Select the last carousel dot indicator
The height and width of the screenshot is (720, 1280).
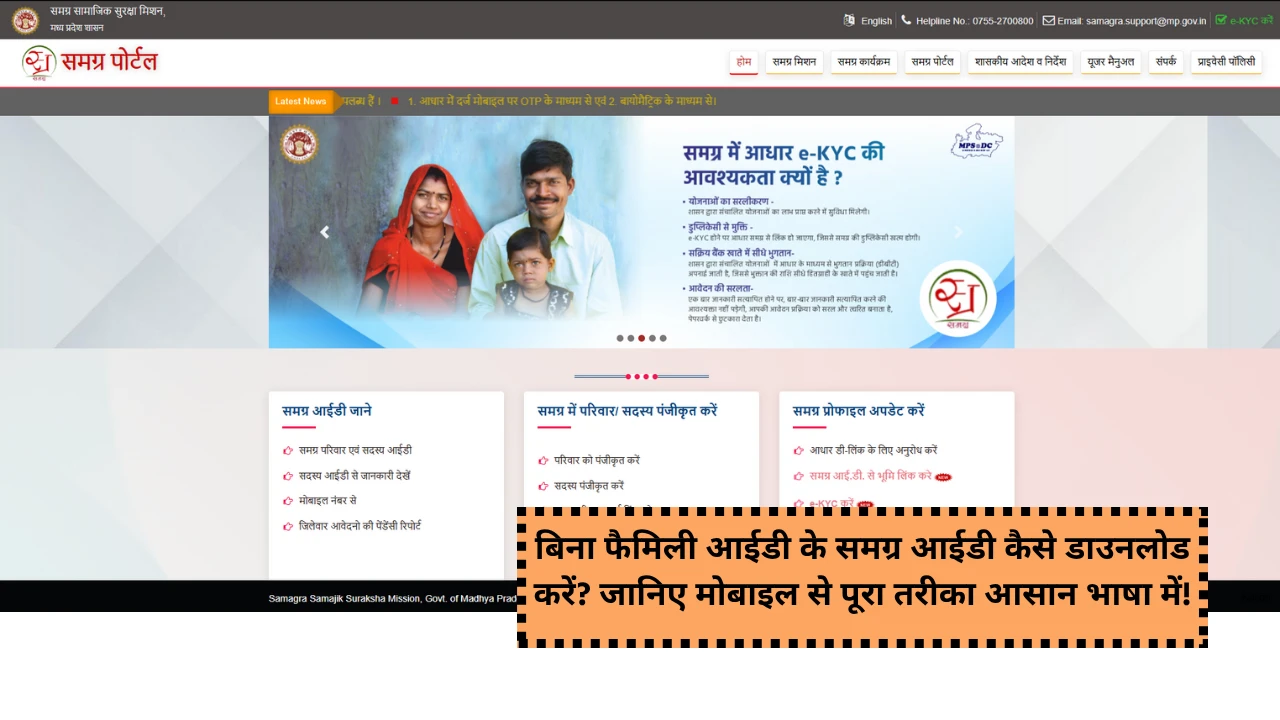pos(663,338)
